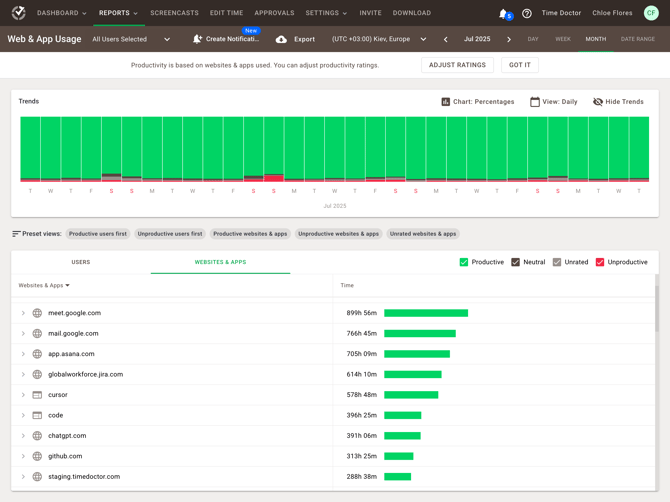
Task: Click the Export cloud download icon
Action: coord(281,39)
